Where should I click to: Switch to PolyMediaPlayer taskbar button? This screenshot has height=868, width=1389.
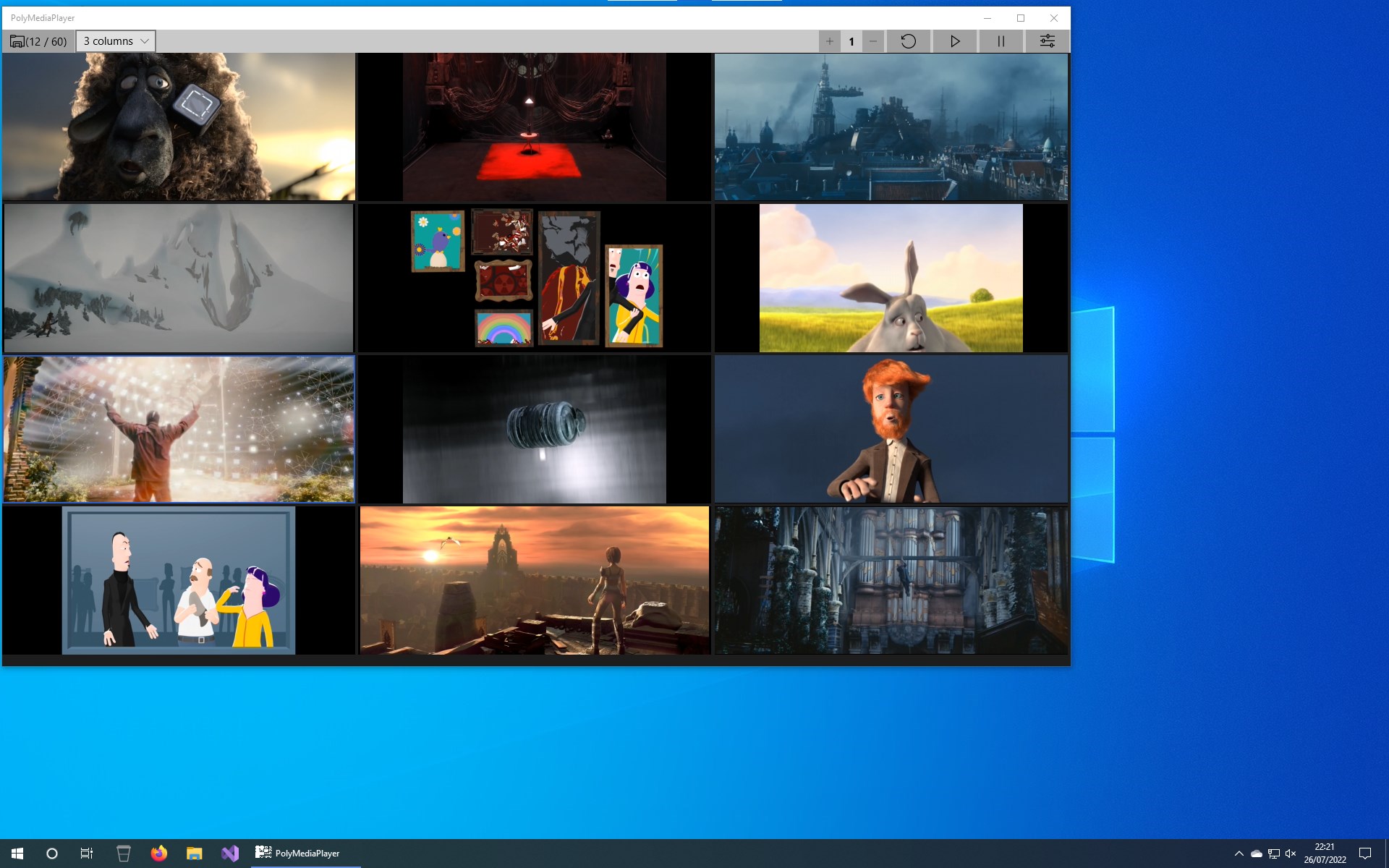(x=305, y=854)
